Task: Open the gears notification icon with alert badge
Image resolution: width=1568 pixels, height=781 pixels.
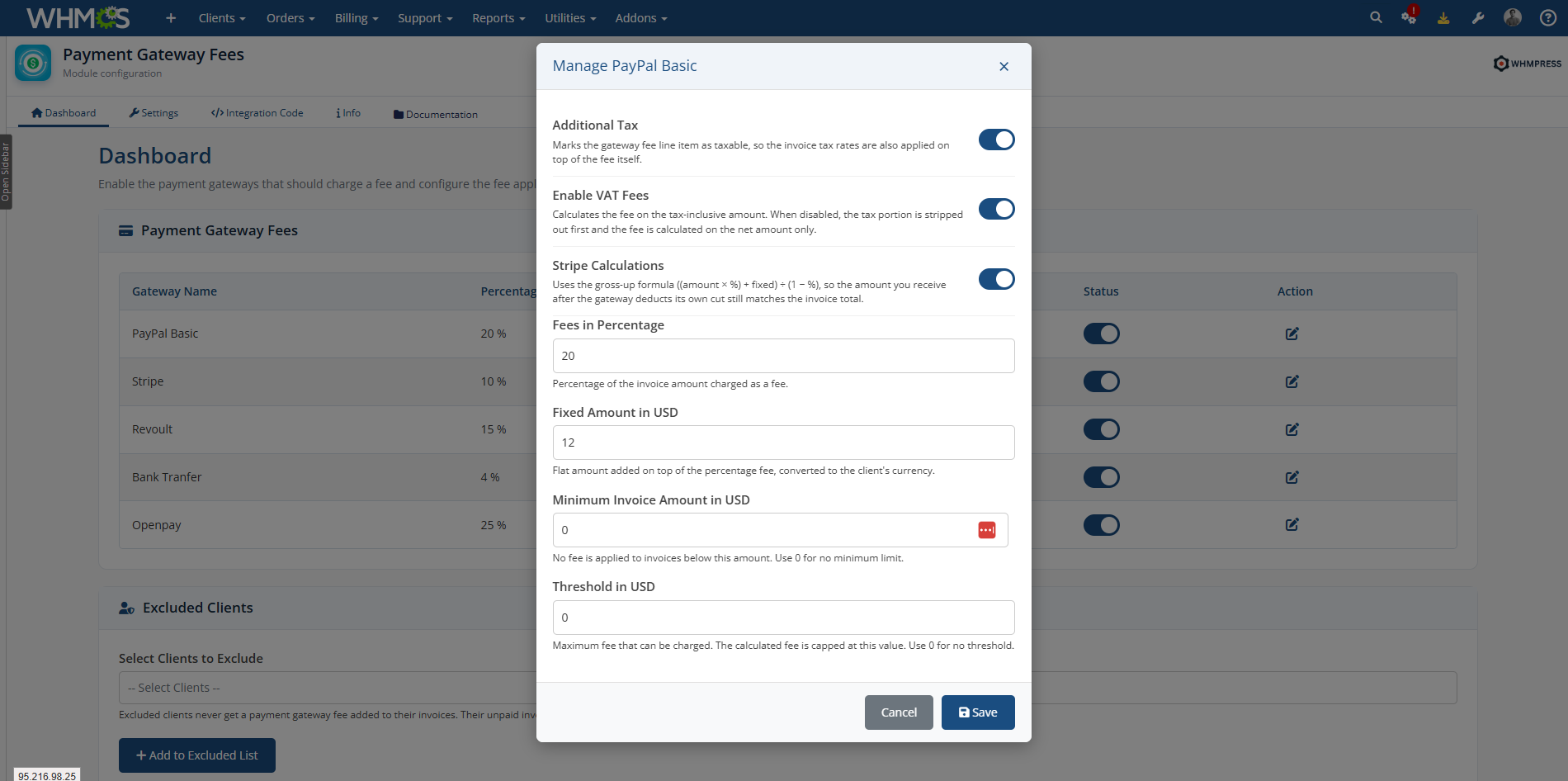Action: (x=1410, y=17)
